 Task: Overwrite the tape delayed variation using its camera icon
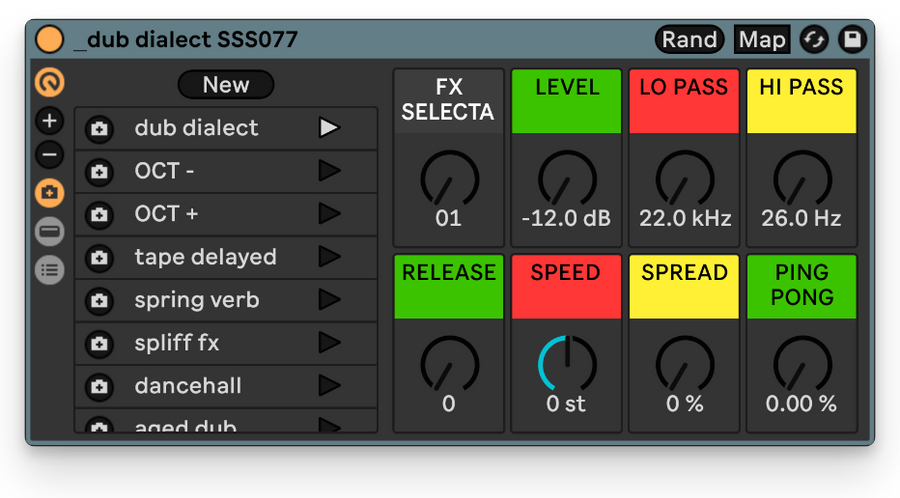(x=99, y=257)
